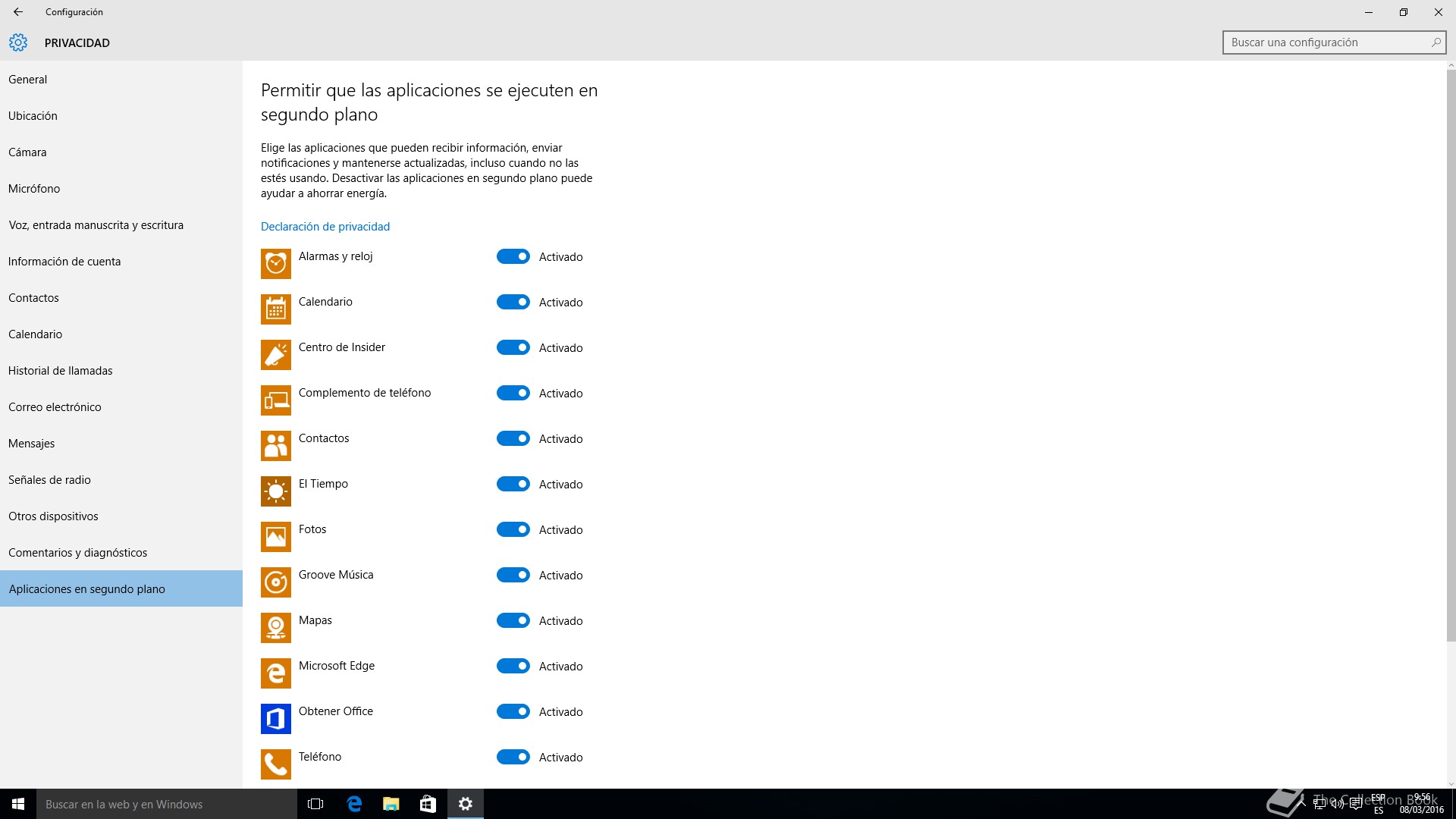1456x819 pixels.
Task: Disable El Tiempo background activity
Action: (513, 484)
